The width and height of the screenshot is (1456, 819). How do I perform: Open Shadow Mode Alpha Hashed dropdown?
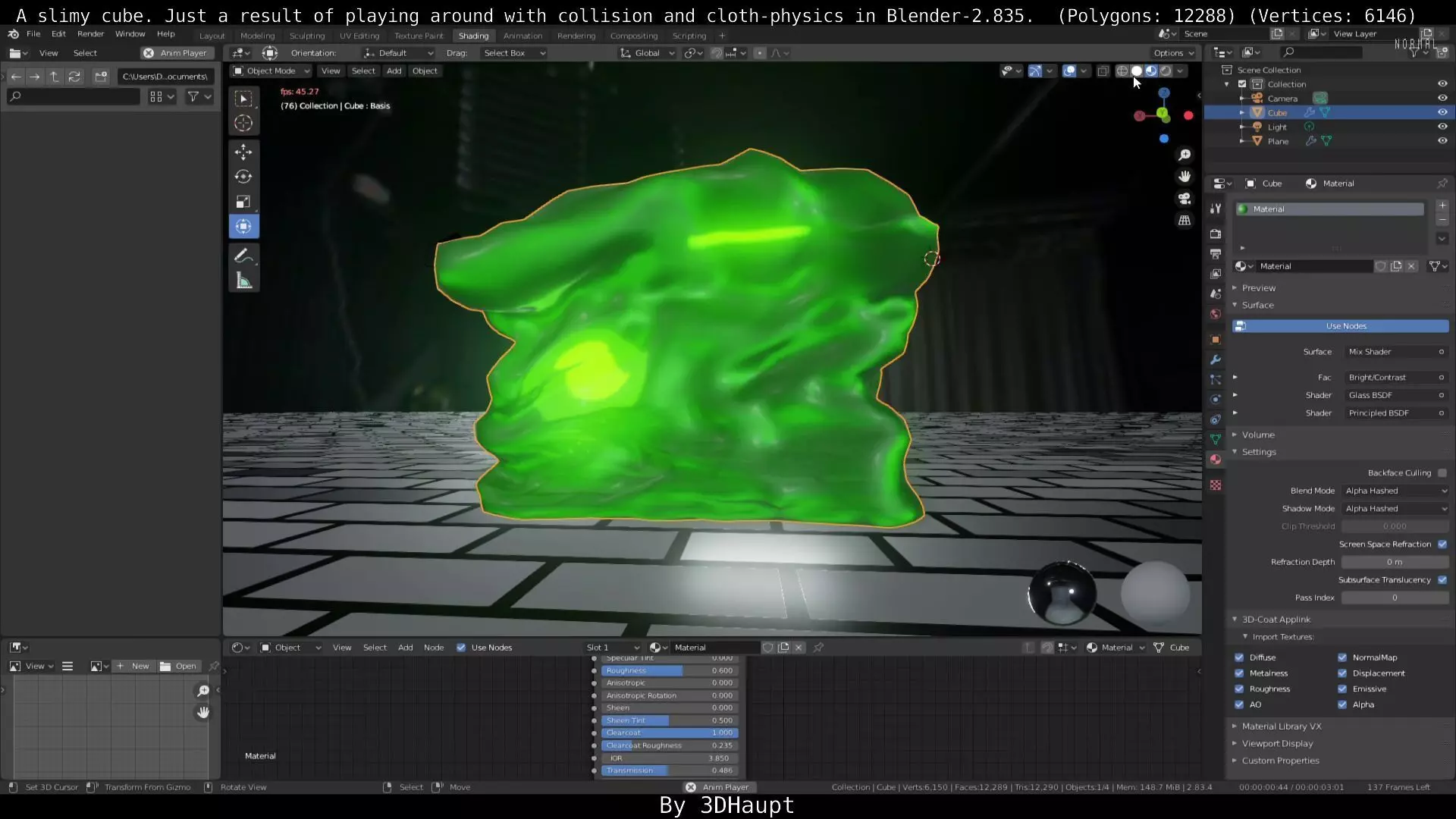coord(1395,509)
